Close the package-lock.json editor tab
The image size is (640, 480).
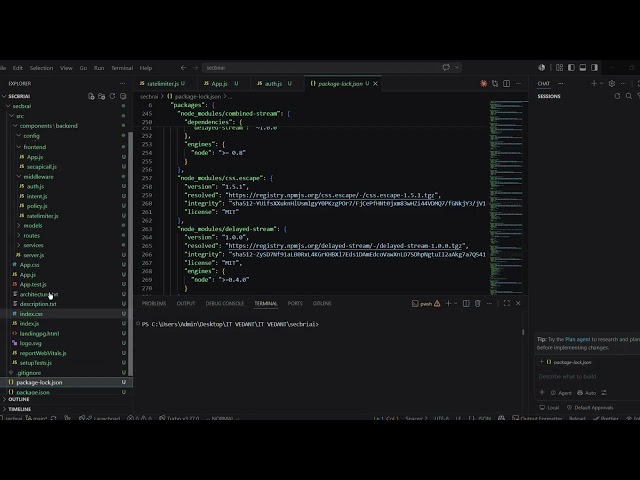pyautogui.click(x=375, y=83)
